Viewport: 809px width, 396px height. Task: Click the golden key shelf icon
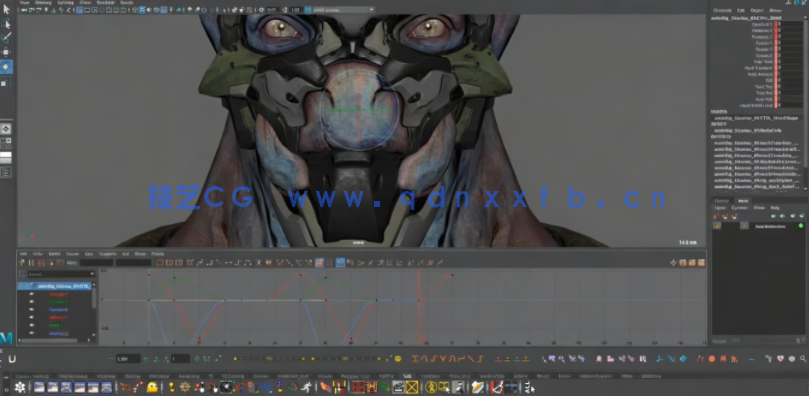click(172, 387)
